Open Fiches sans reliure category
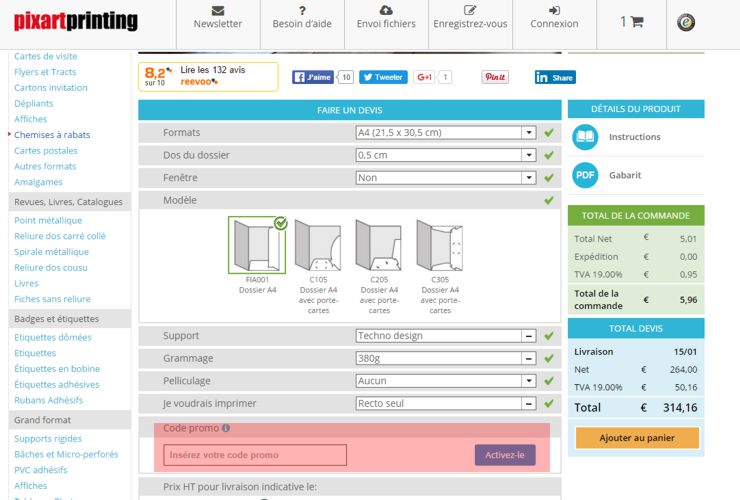This screenshot has height=500, width=740. tap(52, 299)
